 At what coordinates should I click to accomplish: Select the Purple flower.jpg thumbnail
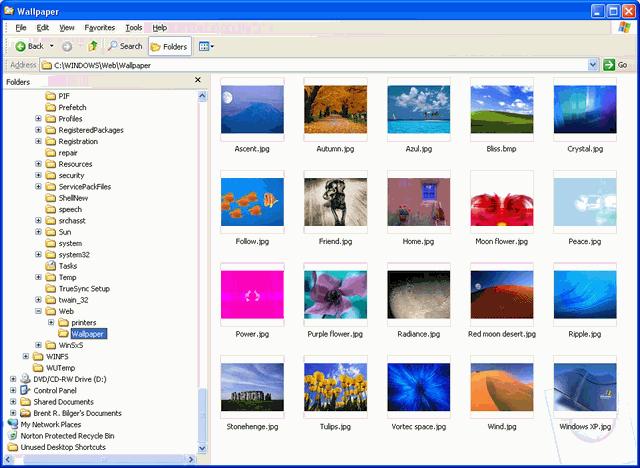[x=335, y=294]
